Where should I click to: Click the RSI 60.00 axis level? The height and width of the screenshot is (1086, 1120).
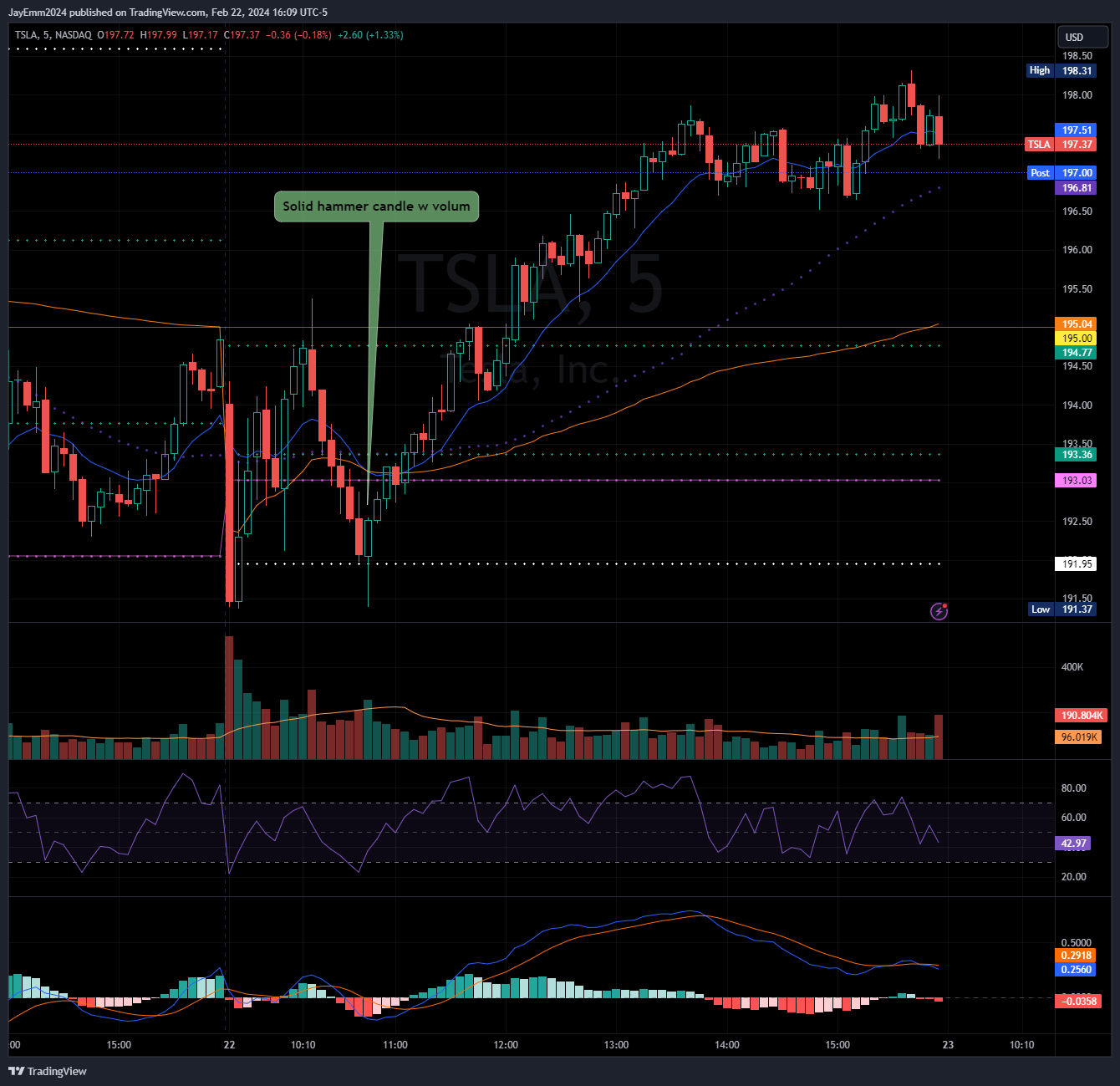[1074, 818]
